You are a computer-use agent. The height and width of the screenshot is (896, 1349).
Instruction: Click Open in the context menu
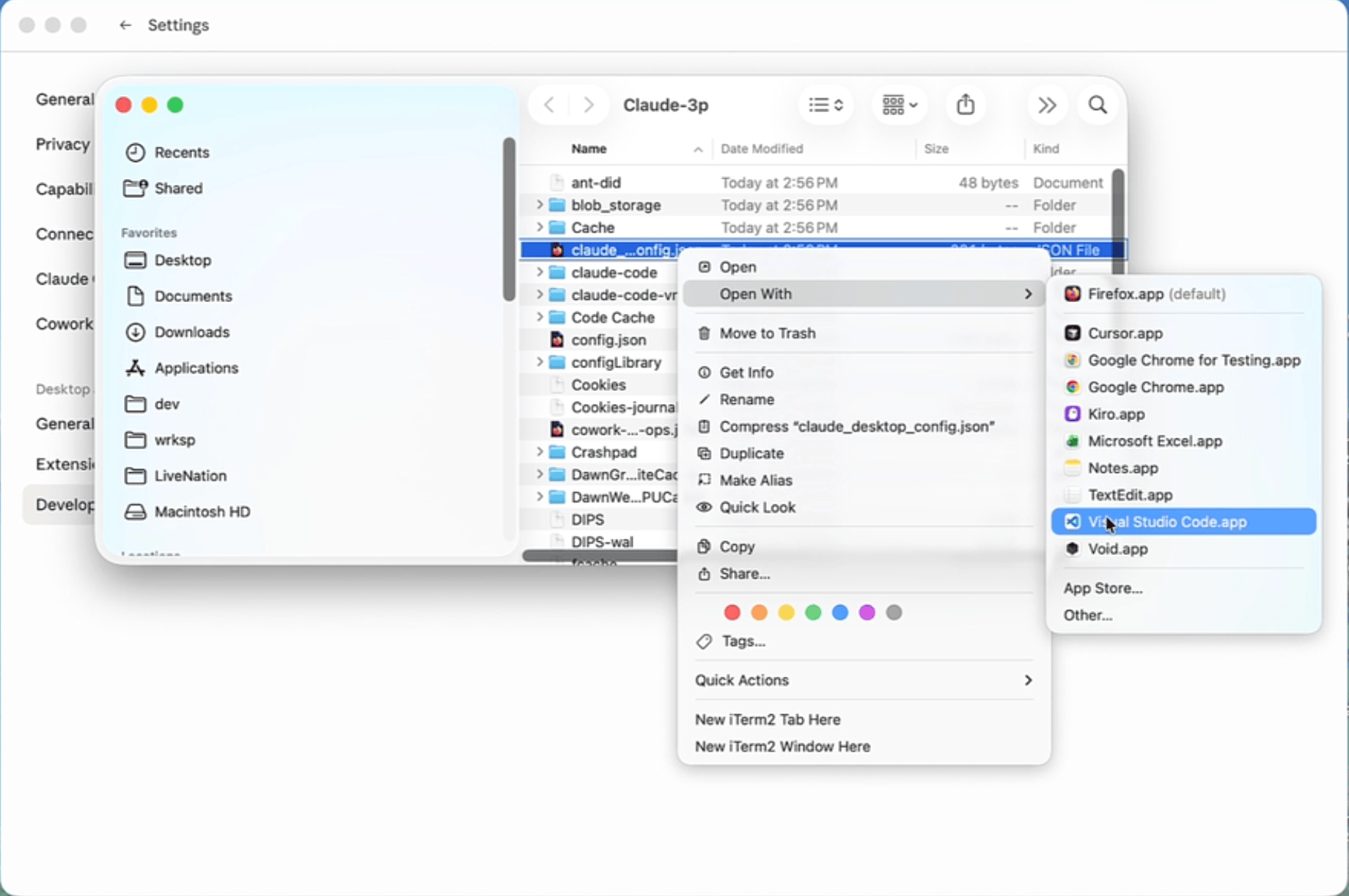864,267
